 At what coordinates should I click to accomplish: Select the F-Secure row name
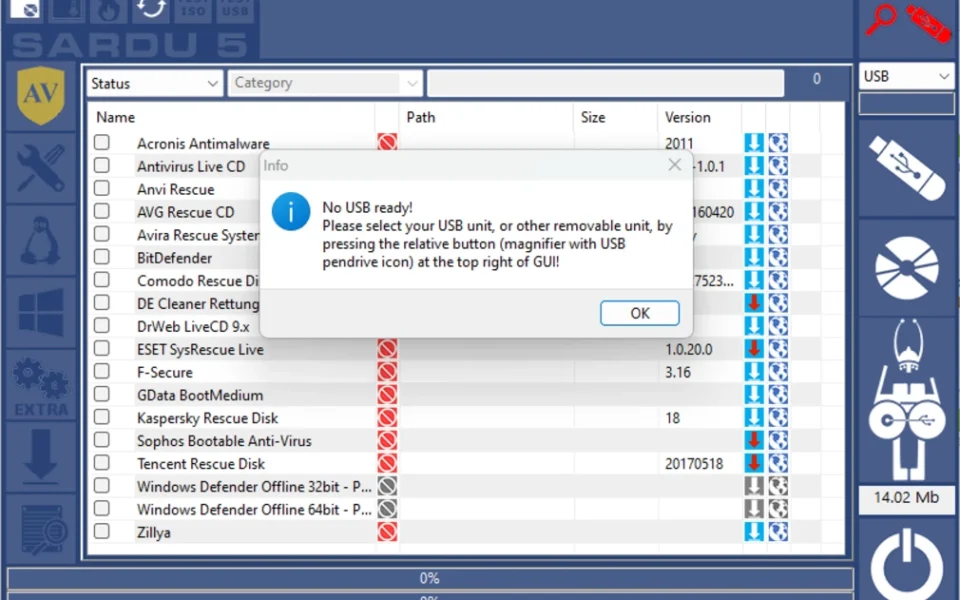165,372
